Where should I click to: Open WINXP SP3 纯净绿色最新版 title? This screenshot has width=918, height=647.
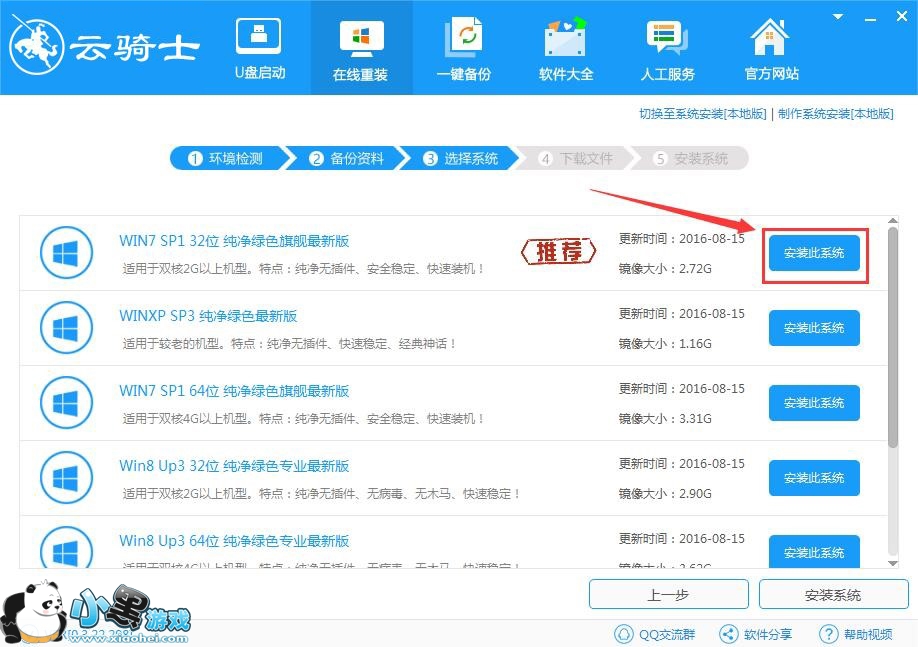(208, 316)
